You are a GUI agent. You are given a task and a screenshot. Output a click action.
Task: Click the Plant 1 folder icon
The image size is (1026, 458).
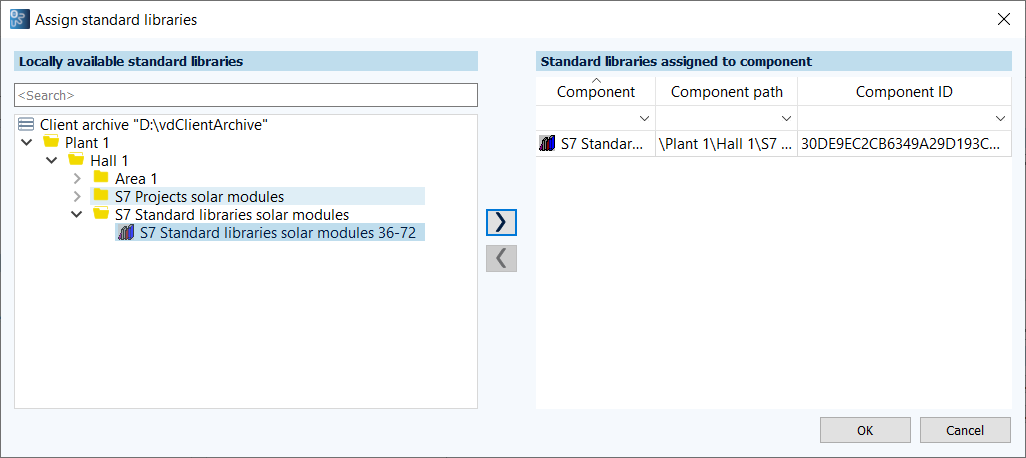pos(51,143)
